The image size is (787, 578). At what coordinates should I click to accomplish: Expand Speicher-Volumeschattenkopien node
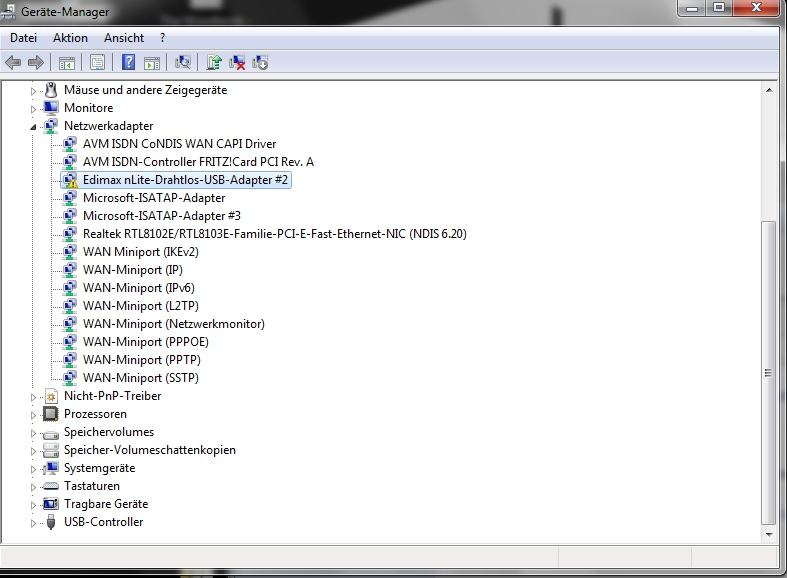[x=33, y=452]
